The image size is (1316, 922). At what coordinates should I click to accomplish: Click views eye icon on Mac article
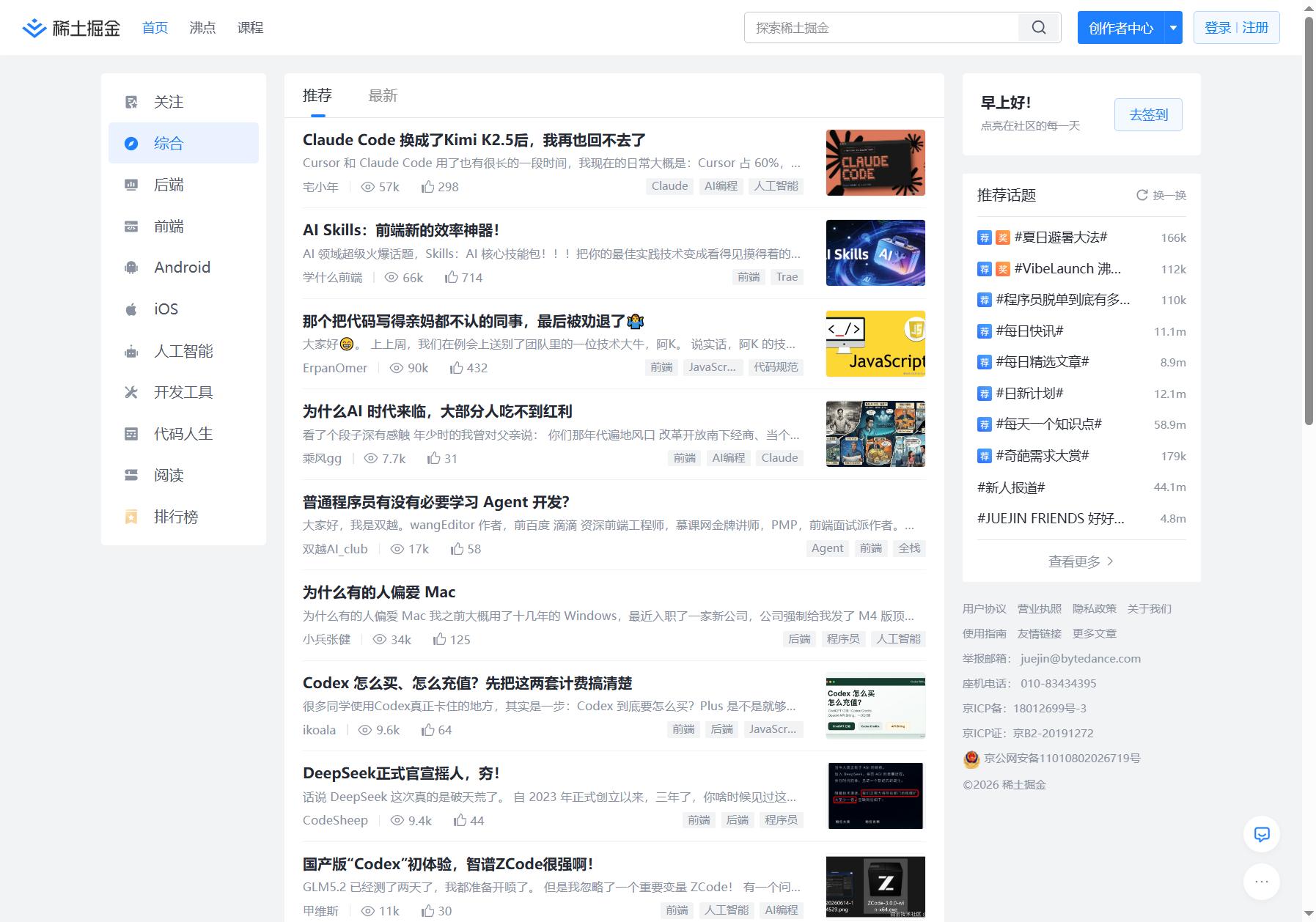point(380,639)
